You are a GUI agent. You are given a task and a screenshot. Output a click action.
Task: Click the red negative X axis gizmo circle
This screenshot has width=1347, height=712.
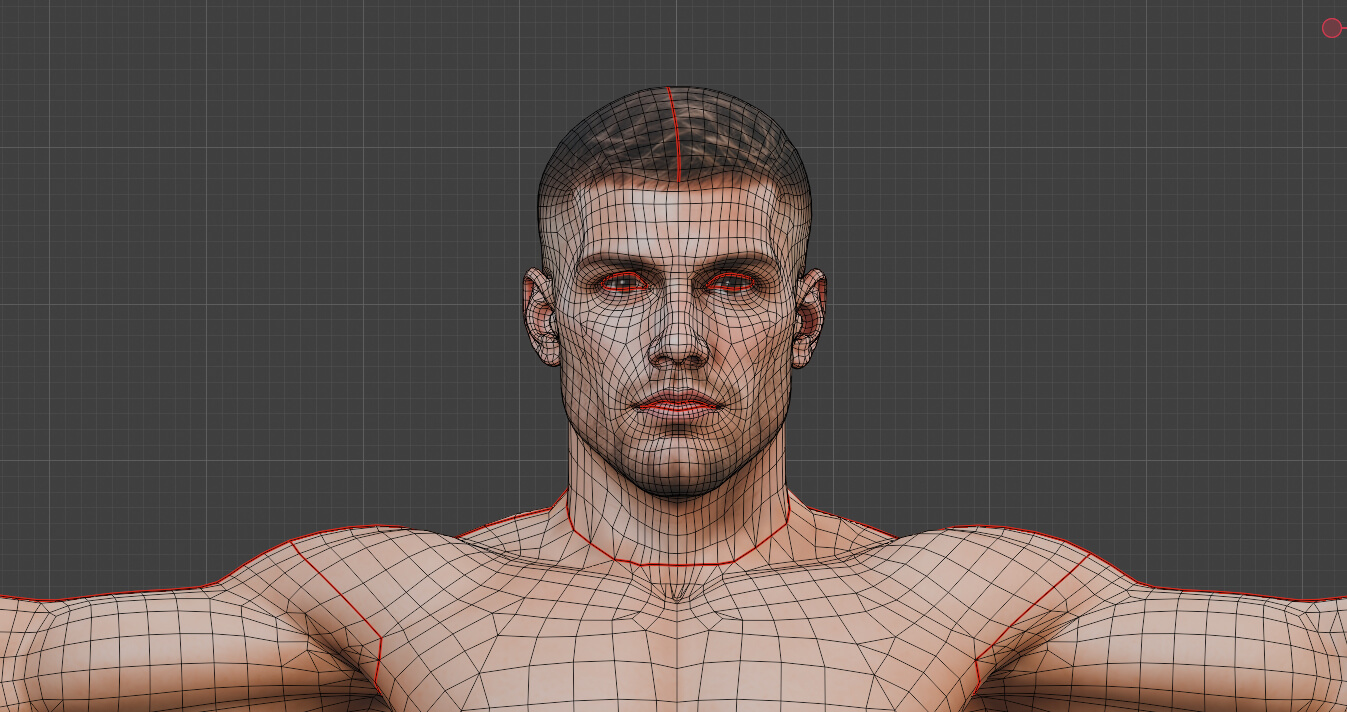point(1331,28)
